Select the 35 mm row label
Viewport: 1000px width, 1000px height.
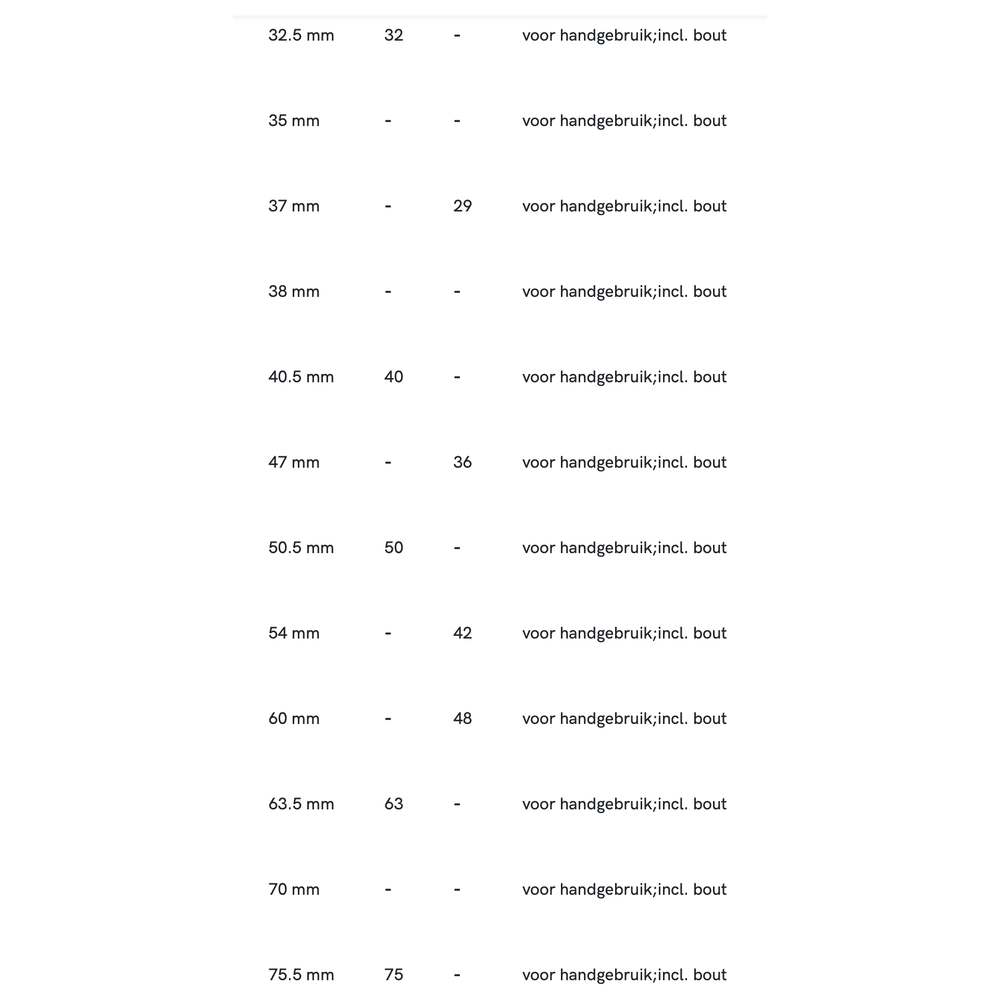click(294, 121)
